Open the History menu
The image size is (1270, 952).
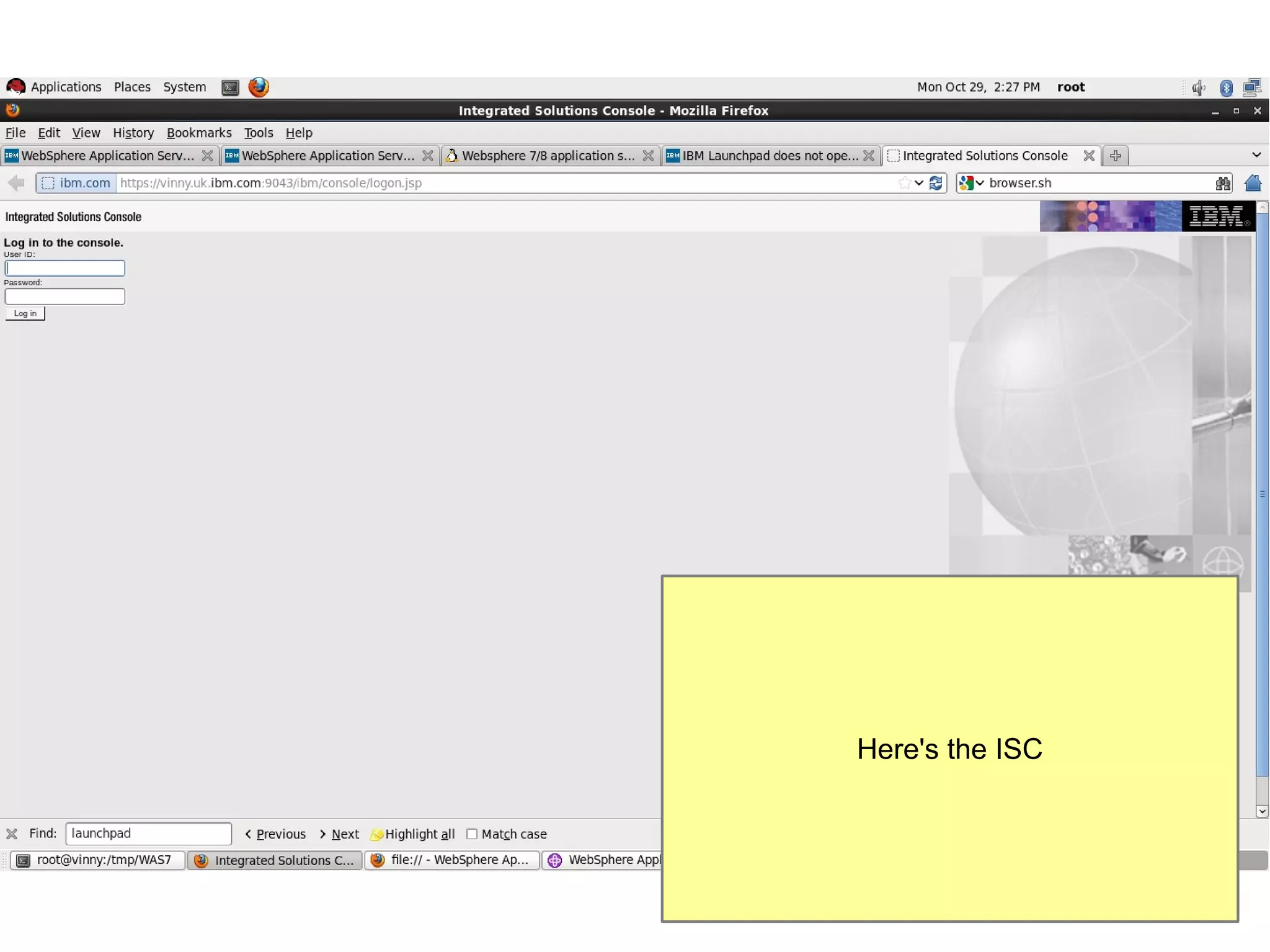[x=133, y=133]
